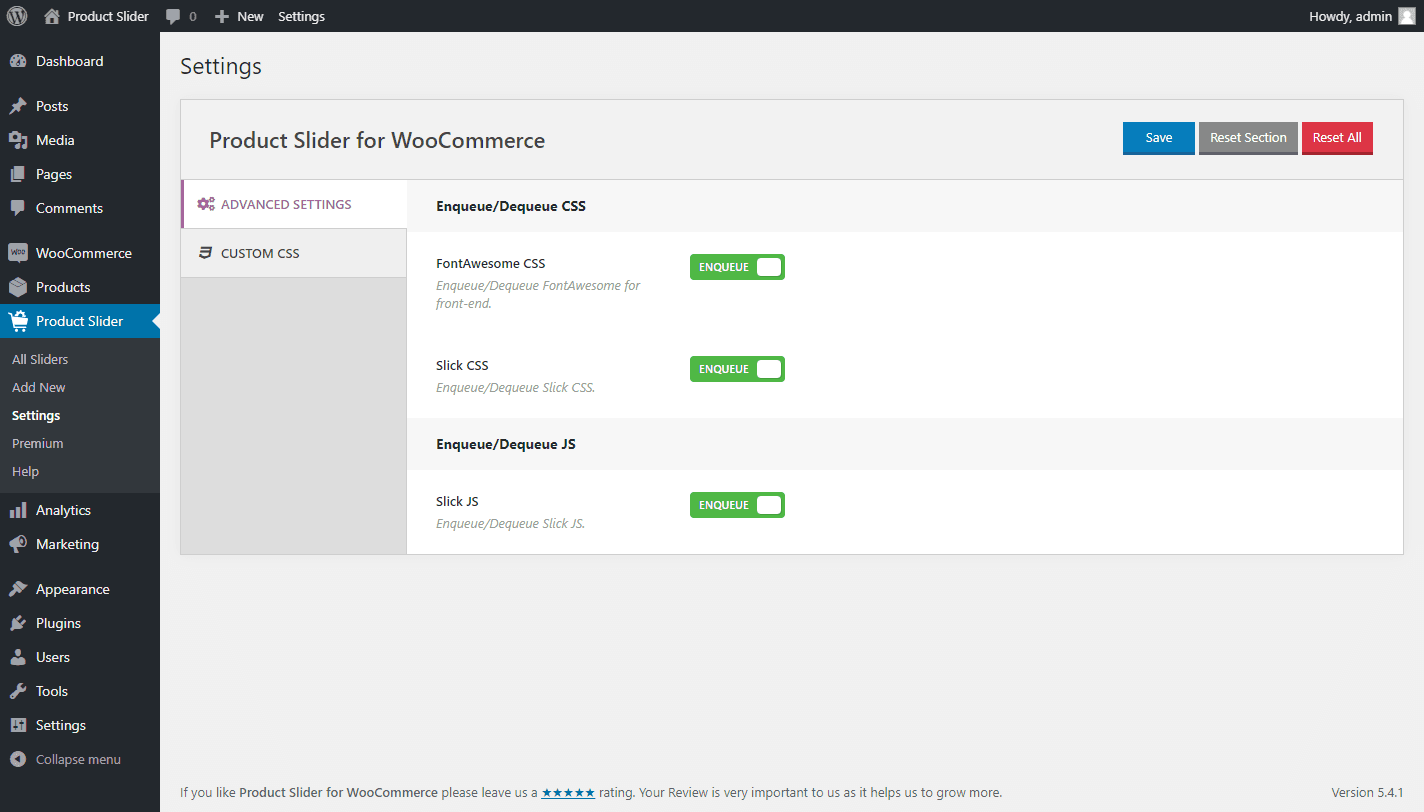Toggle the FontAwesome CSS enqueue switch
This screenshot has width=1424, height=812.
tap(737, 267)
